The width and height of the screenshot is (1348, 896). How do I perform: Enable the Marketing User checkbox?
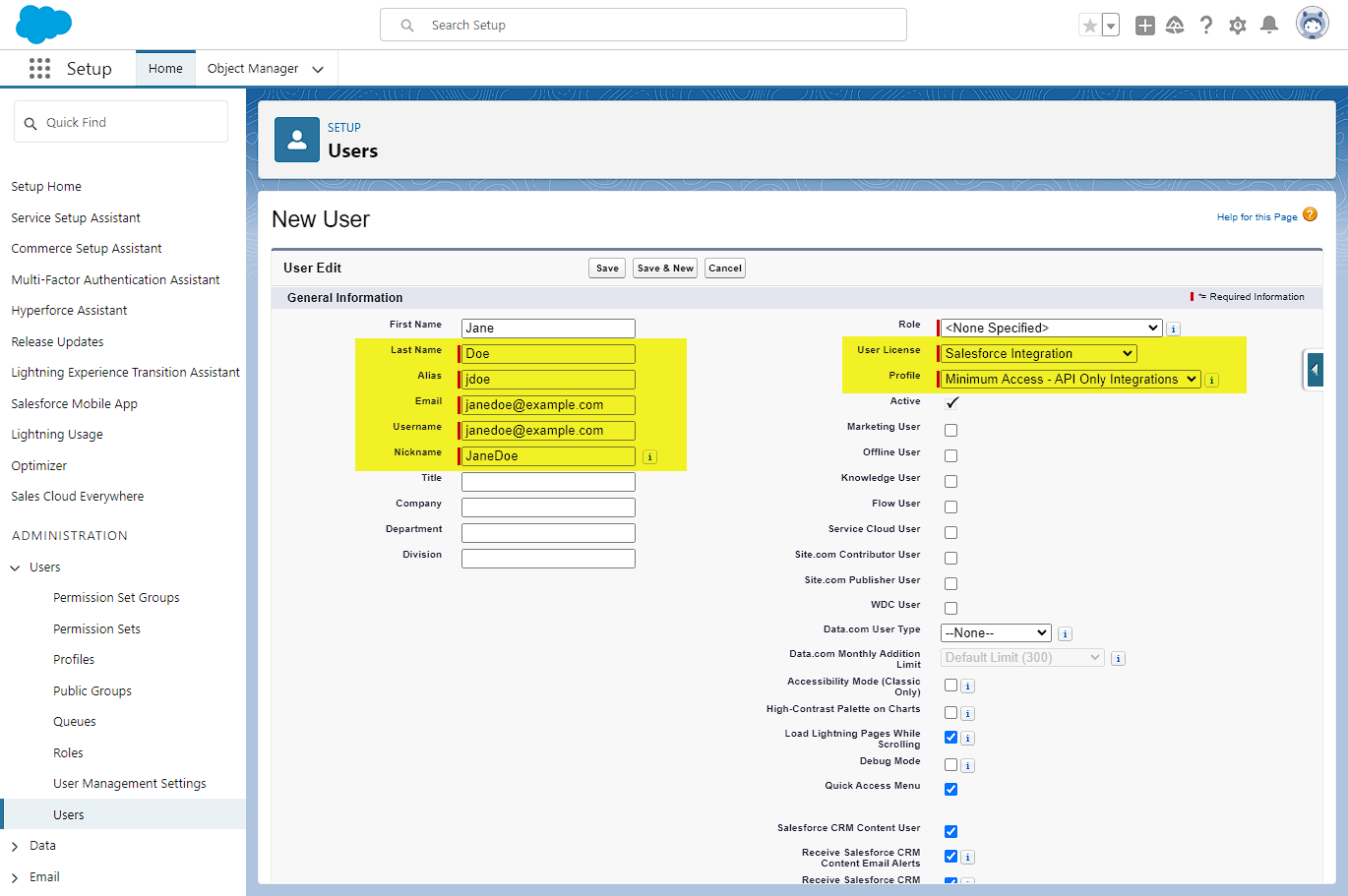(950, 430)
